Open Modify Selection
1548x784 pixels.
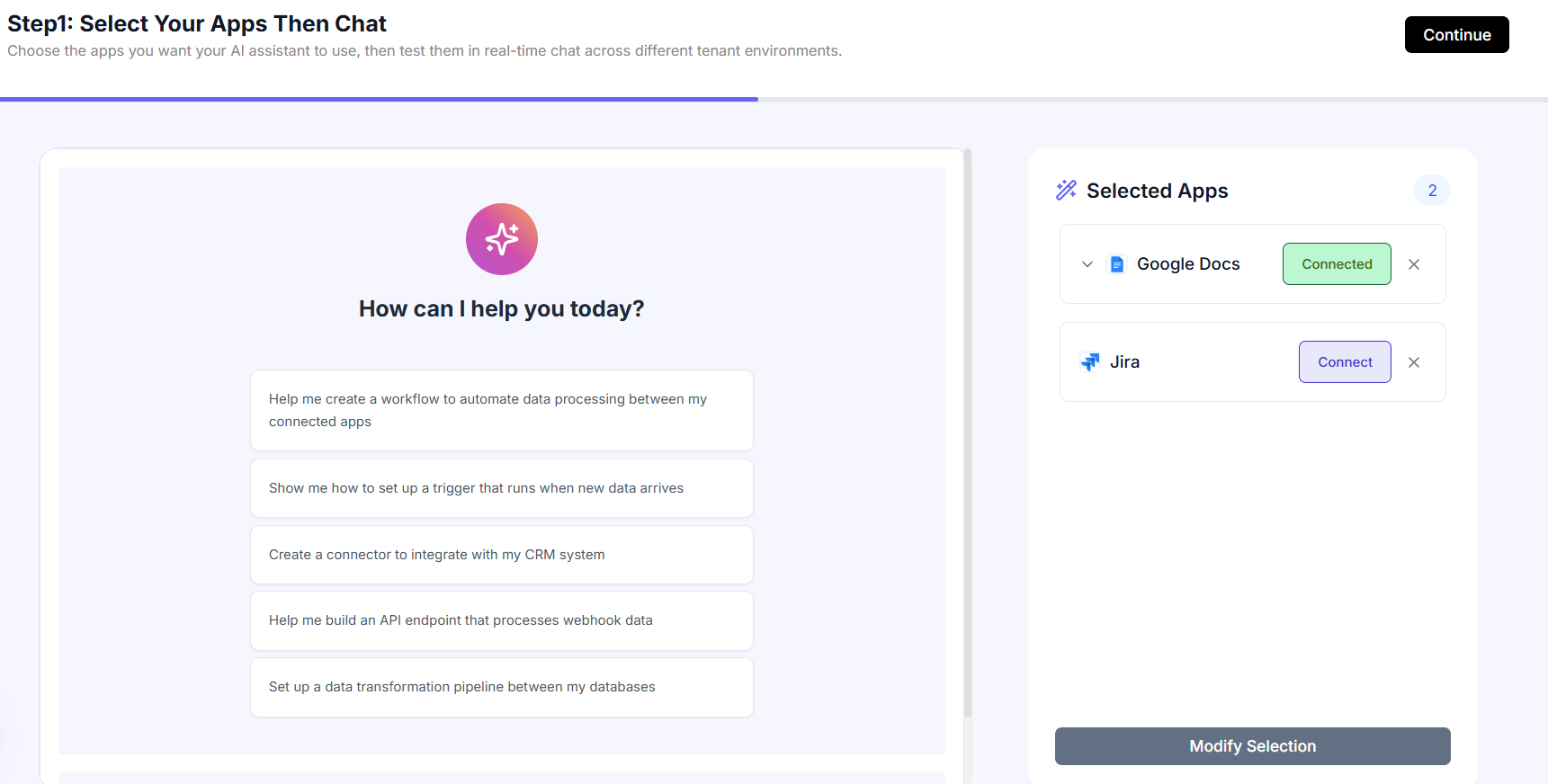1253,746
